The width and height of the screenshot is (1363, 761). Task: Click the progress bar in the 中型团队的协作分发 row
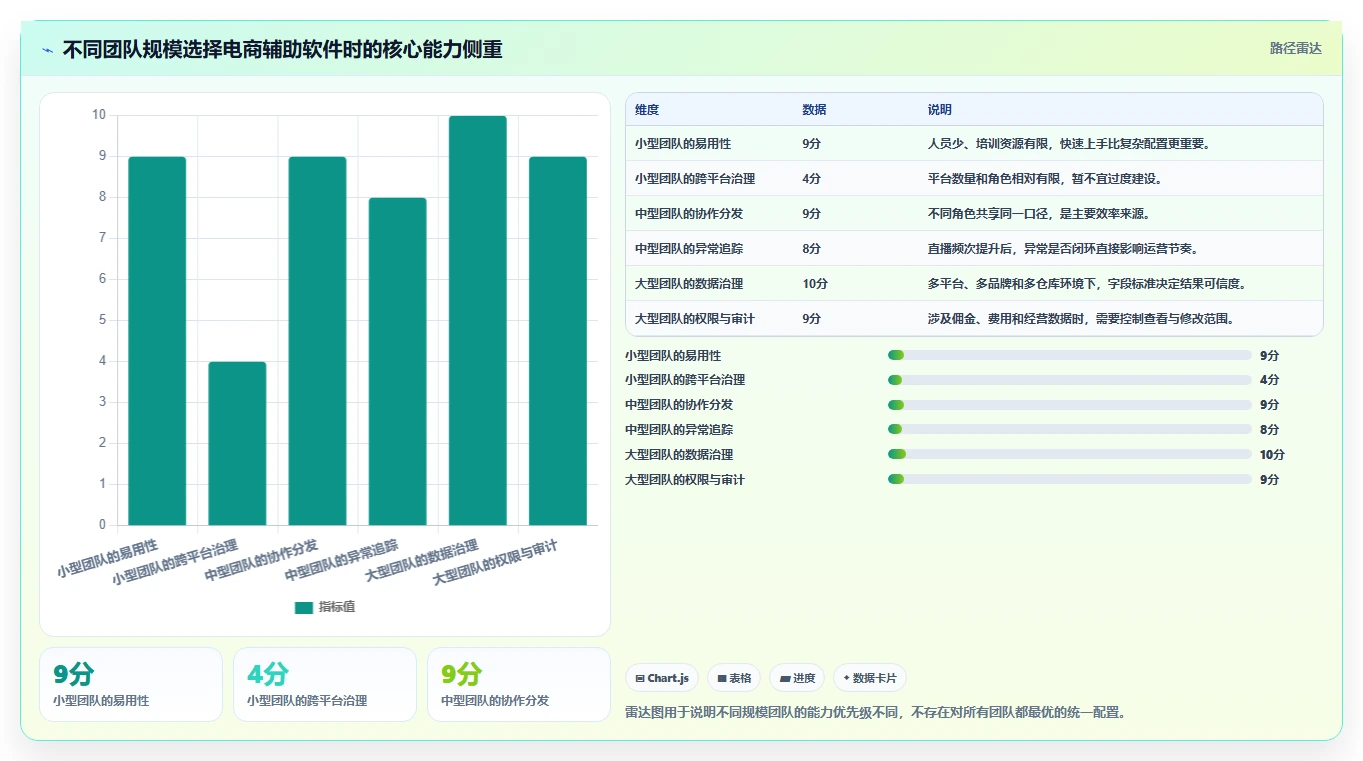(x=1069, y=405)
